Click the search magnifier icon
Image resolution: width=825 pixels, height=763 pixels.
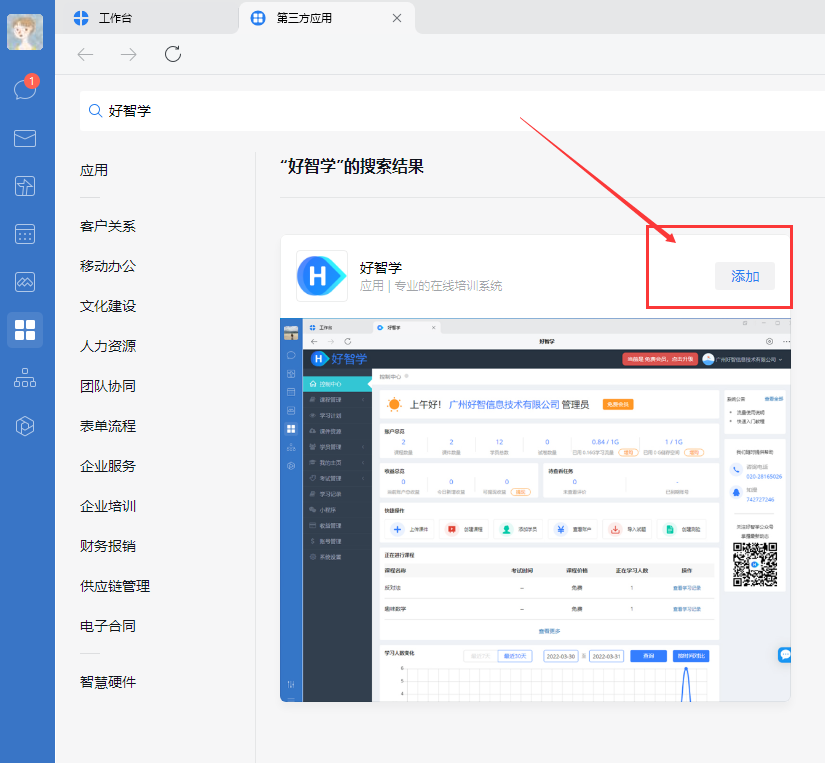coord(95,111)
